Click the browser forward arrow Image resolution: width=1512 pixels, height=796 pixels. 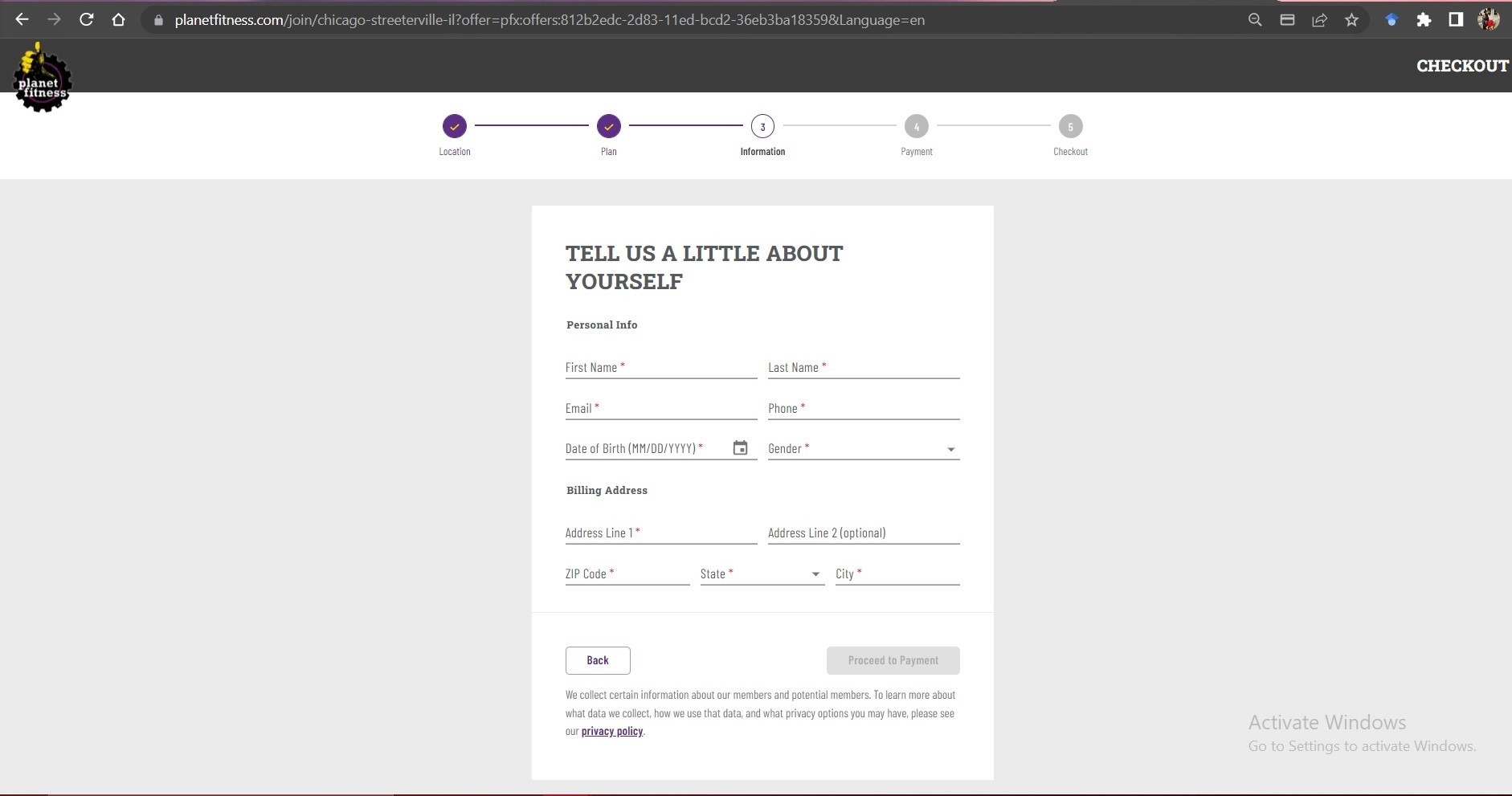coord(54,20)
